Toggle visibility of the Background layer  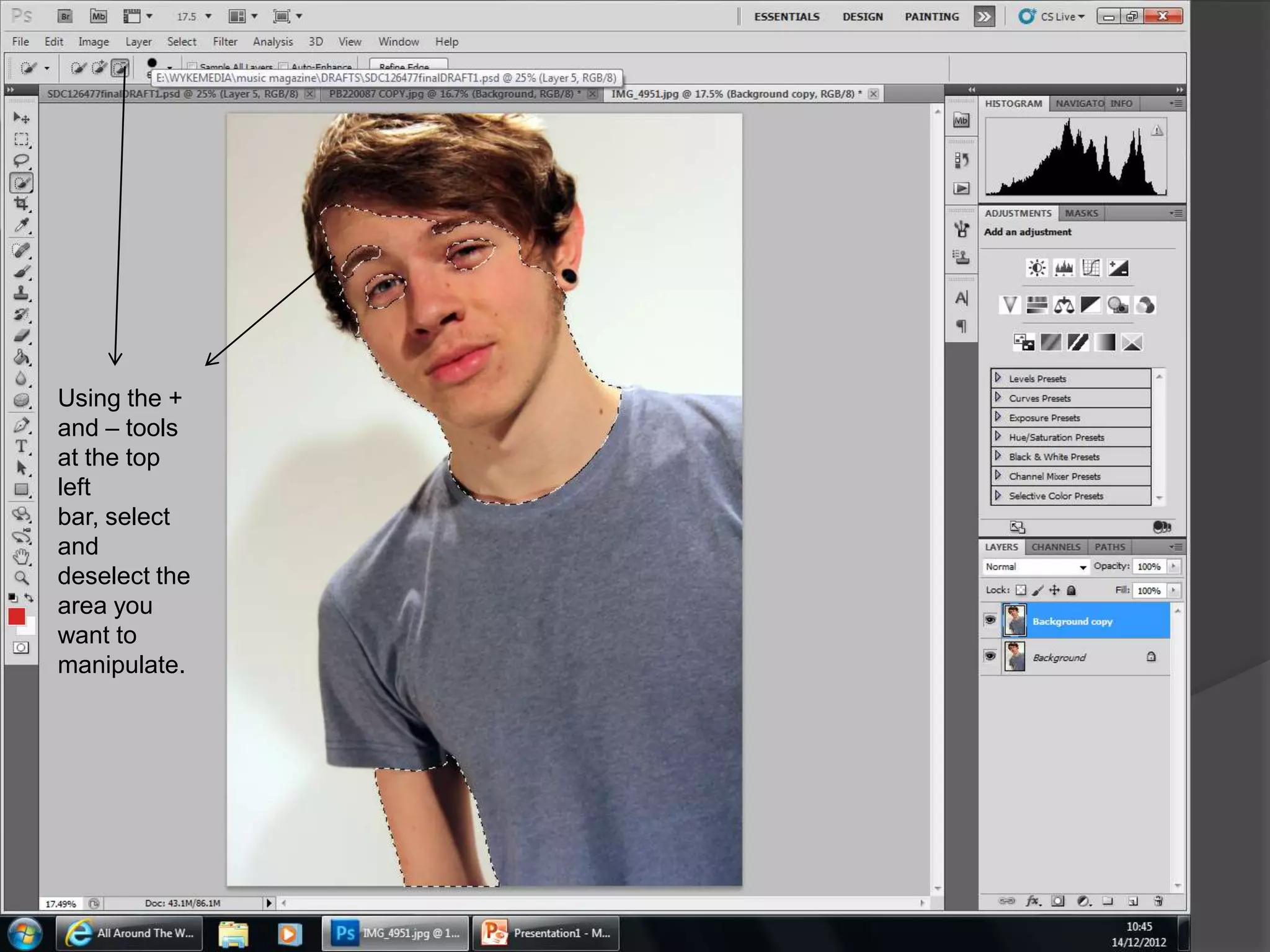990,656
